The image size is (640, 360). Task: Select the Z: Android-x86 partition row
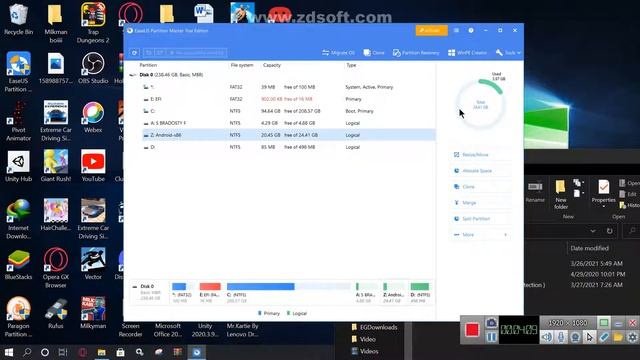coord(289,135)
